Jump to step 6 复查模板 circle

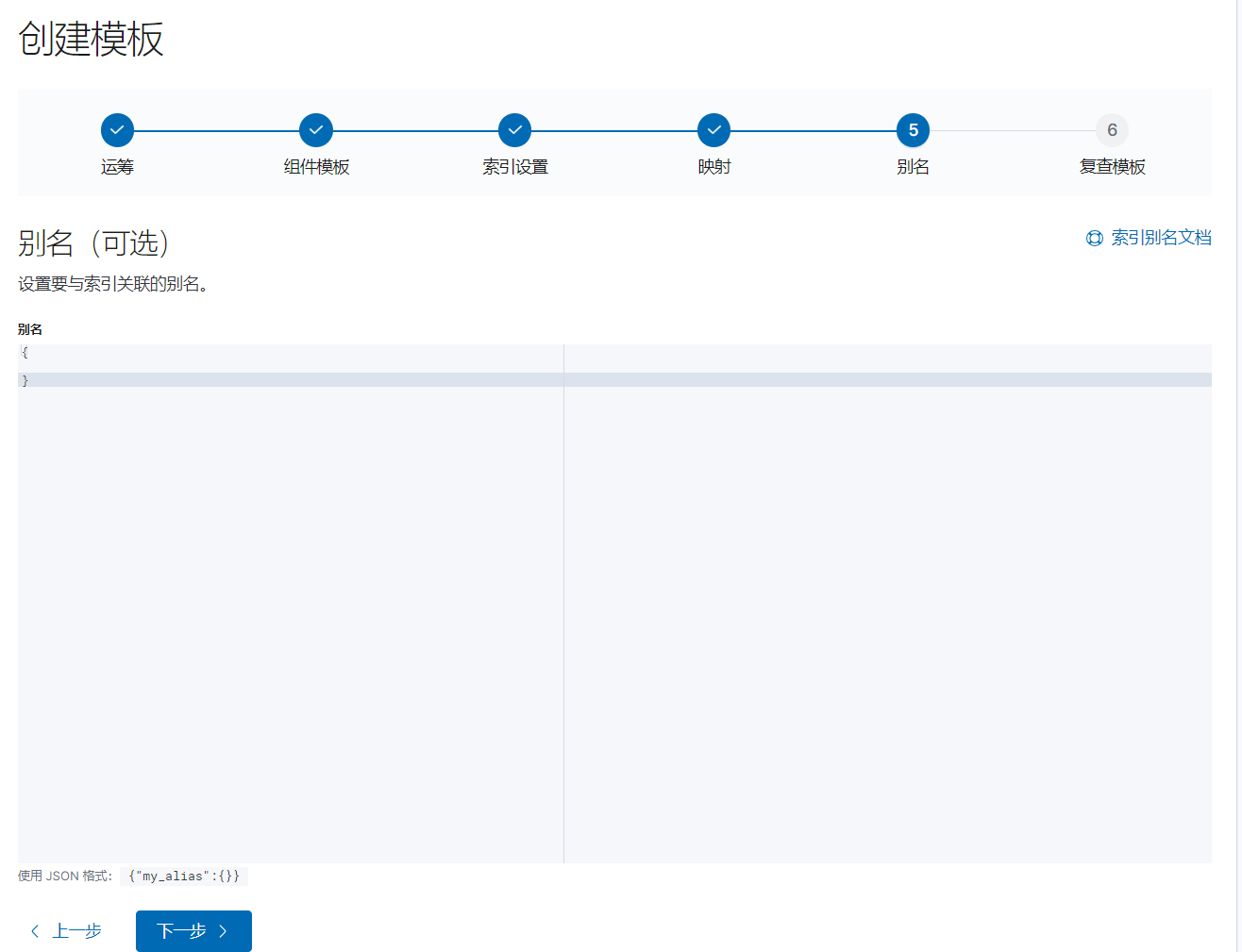(x=1113, y=130)
